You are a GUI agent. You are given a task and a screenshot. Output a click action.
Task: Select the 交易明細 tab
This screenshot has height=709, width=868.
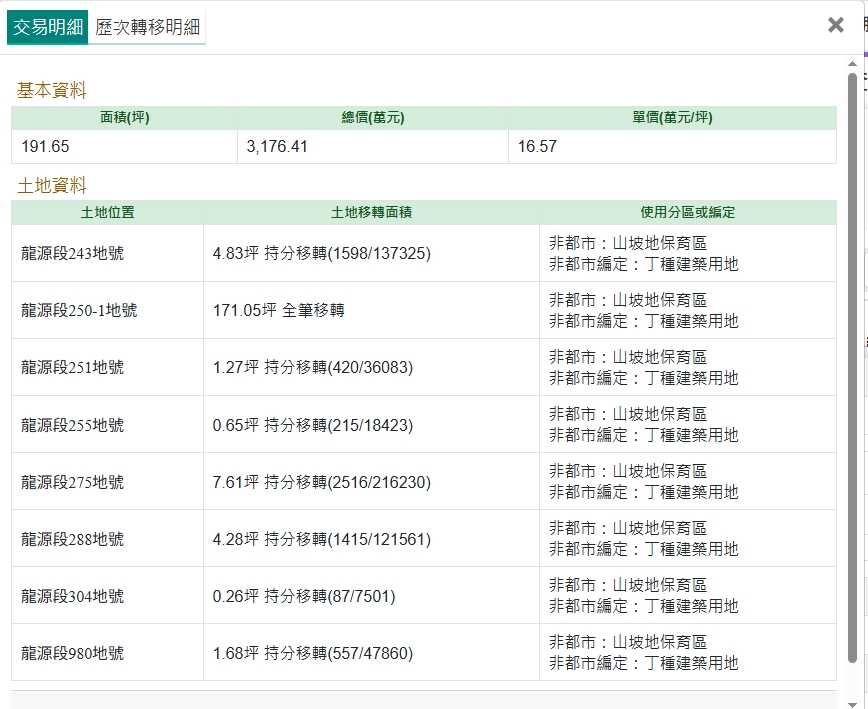coord(47,27)
